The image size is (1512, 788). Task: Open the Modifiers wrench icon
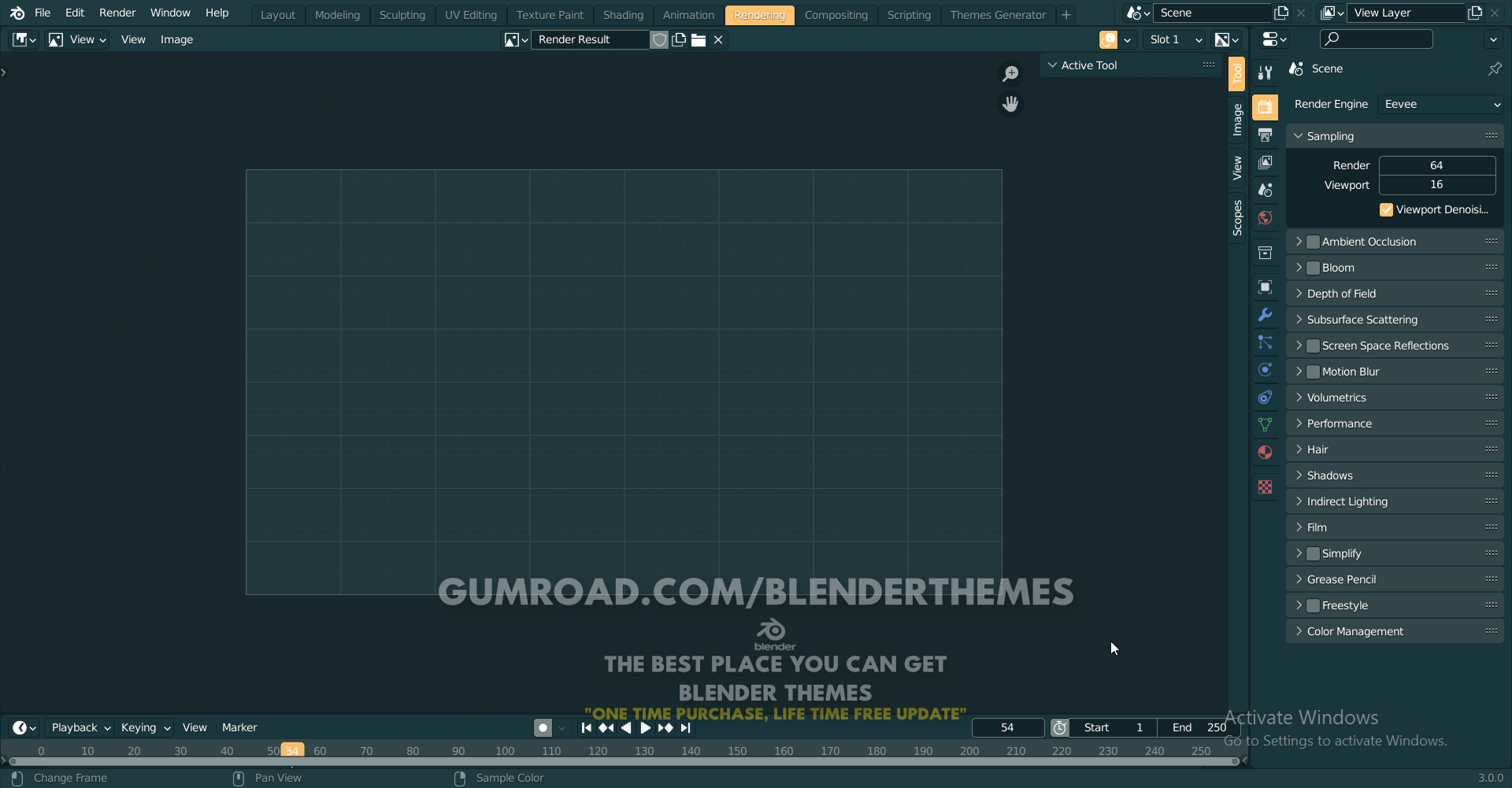[x=1265, y=314]
